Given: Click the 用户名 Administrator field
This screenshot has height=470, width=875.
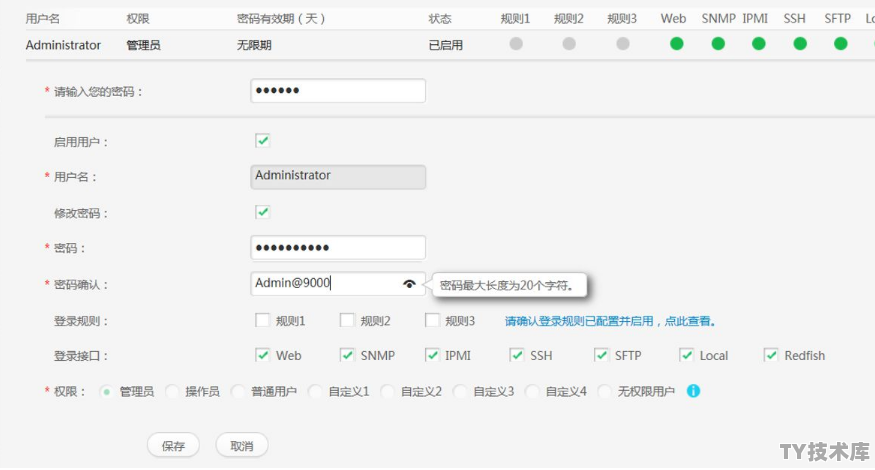Looking at the screenshot, I should (338, 176).
